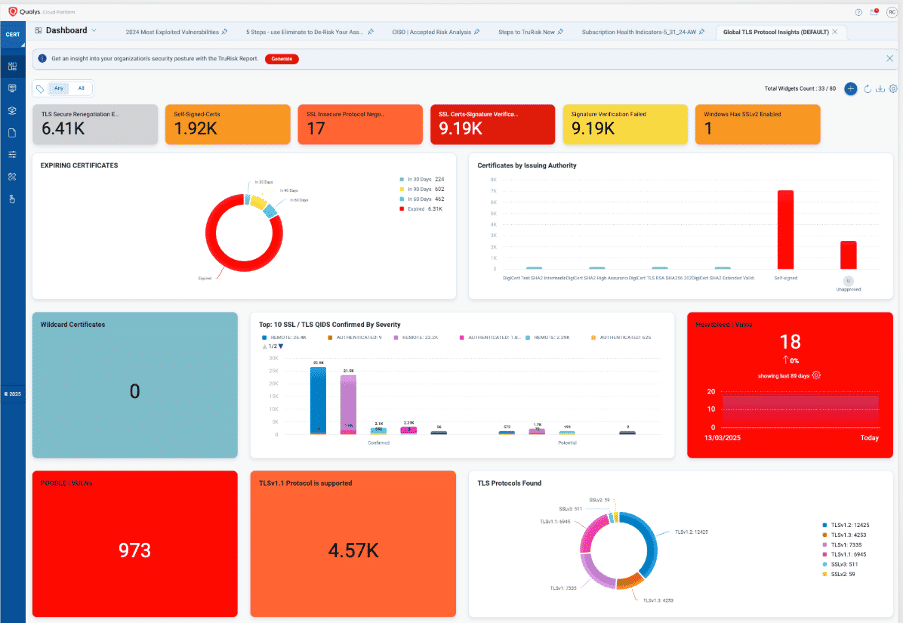Unpin the 2024 Most Exploited Vulnerabilities tab

pyautogui.click(x=225, y=32)
